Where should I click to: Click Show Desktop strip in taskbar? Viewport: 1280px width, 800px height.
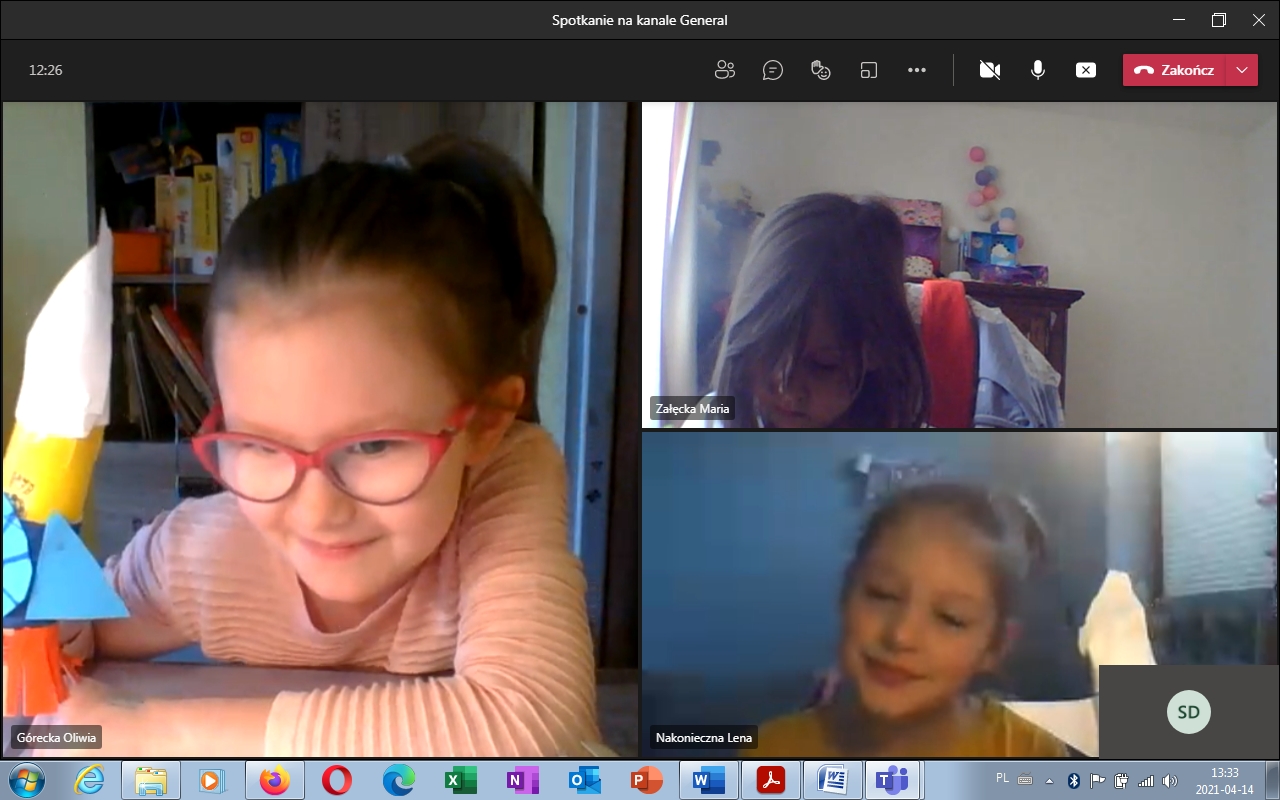click(x=1271, y=780)
